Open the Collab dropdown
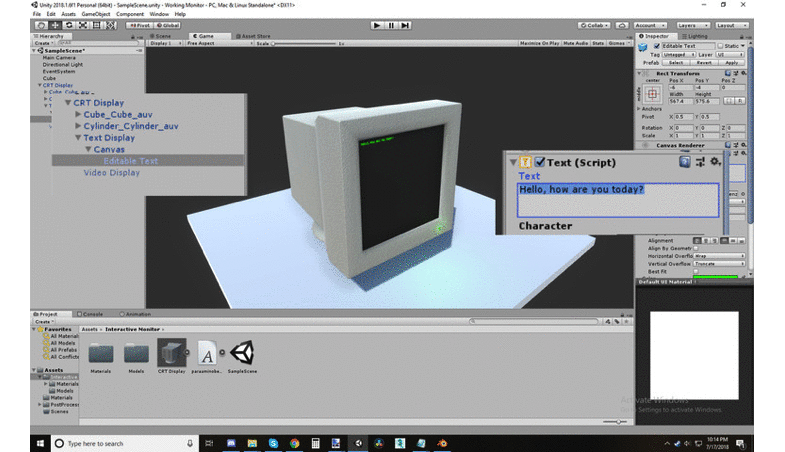Image resolution: width=785 pixels, height=452 pixels. tap(595, 25)
